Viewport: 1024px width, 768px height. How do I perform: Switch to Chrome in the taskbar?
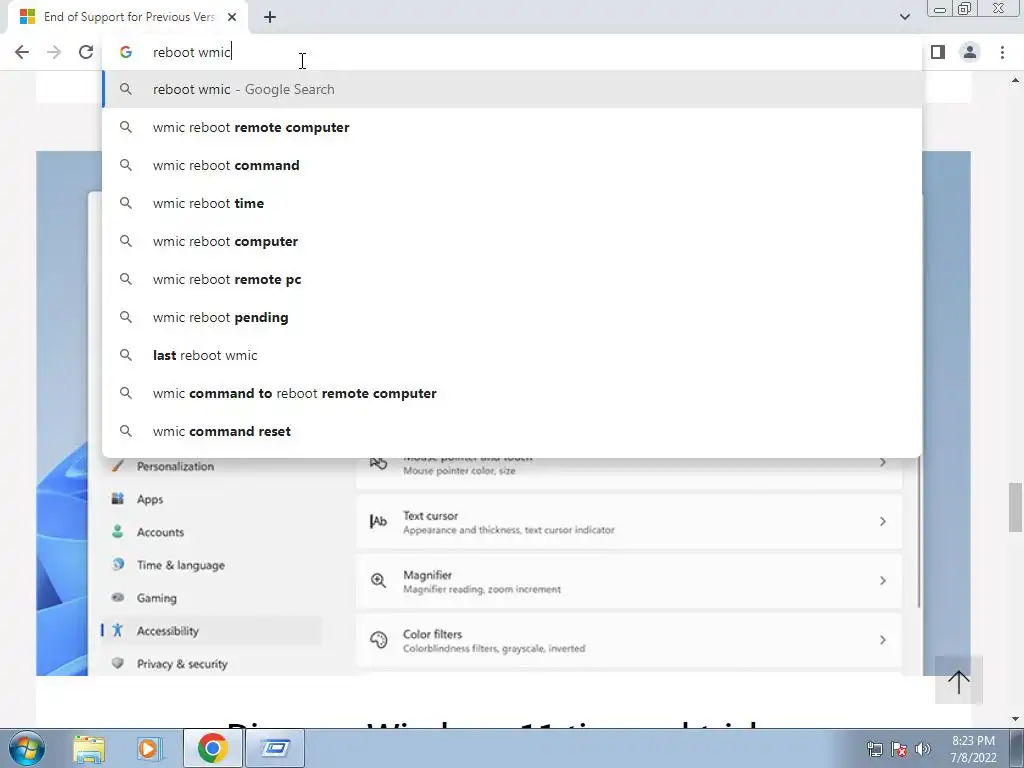coord(212,748)
